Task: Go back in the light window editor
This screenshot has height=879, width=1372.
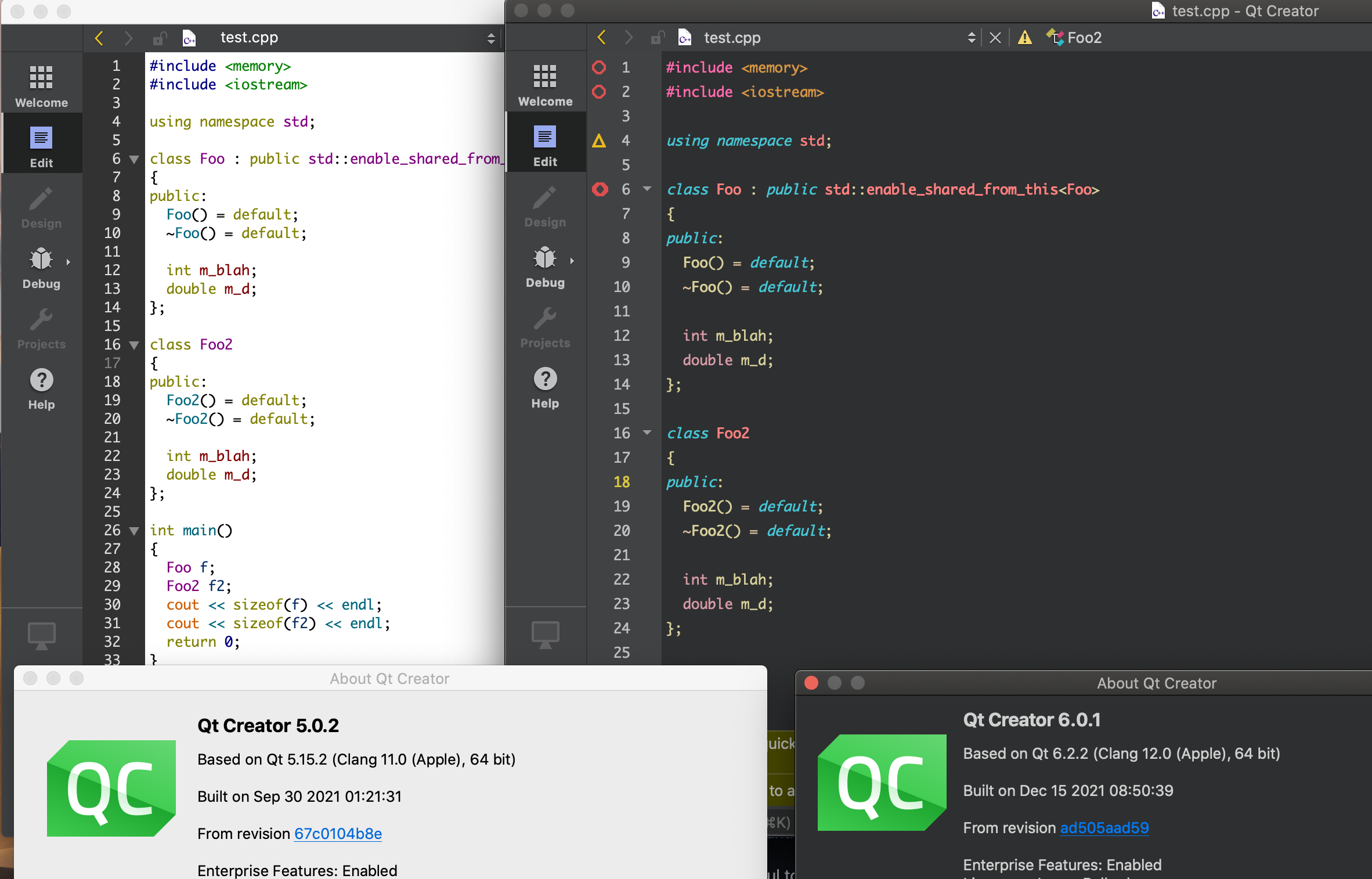Action: coord(99,38)
